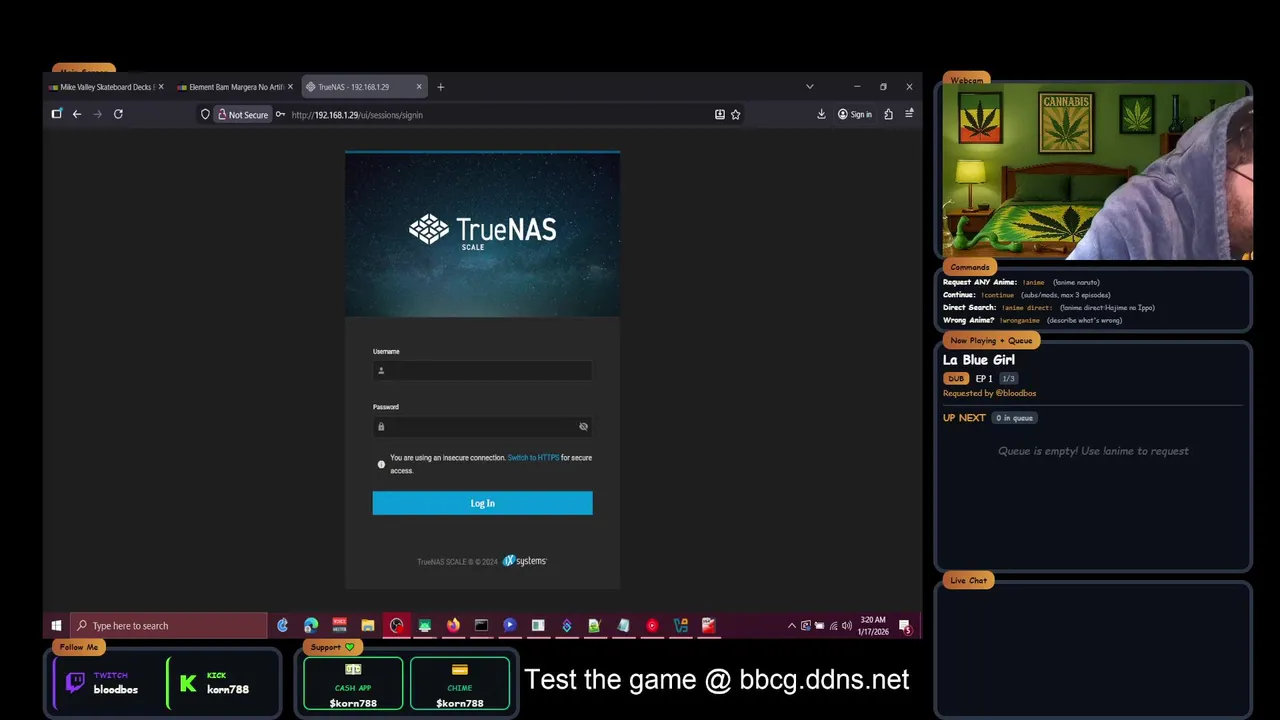Click the Username input field
Image resolution: width=1280 pixels, height=720 pixels.
(482, 370)
